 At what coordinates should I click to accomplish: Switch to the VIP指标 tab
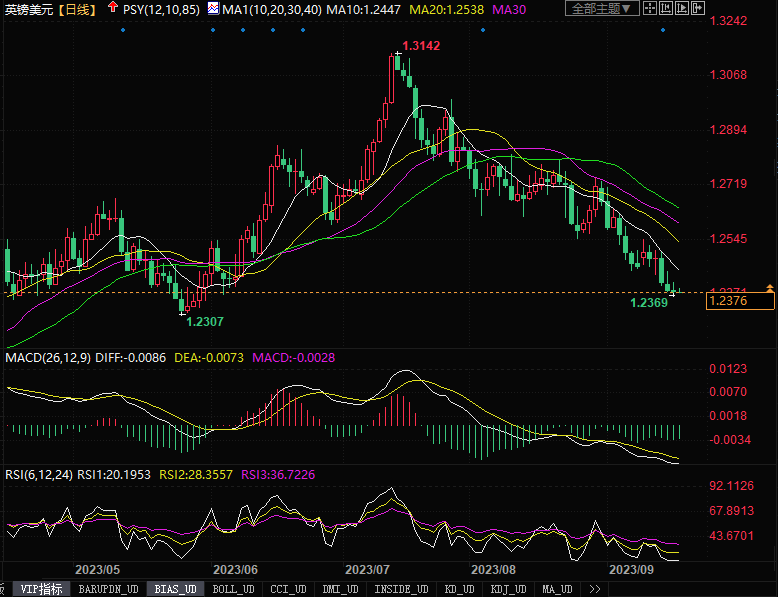[41, 589]
